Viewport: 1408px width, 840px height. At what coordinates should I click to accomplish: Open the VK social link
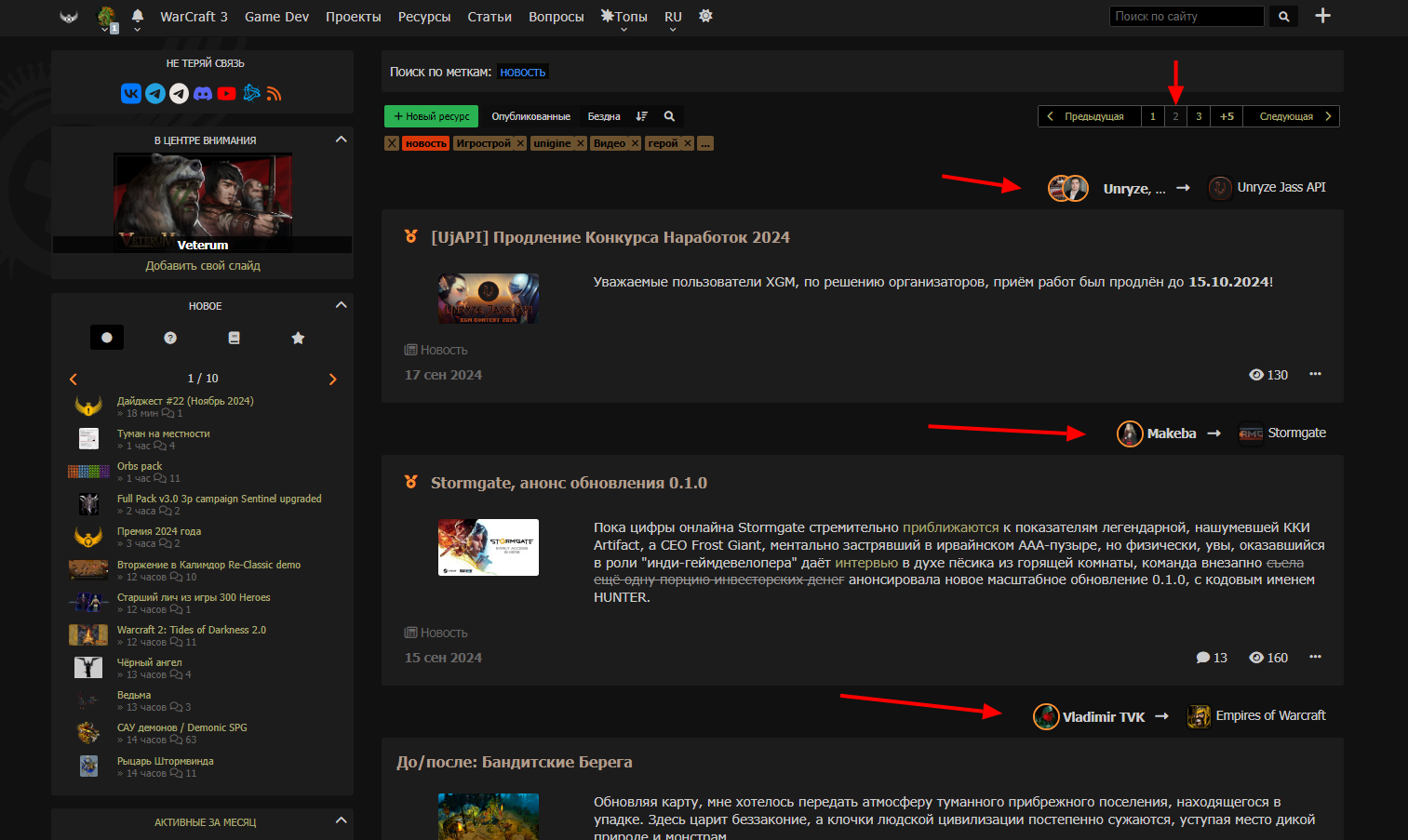131,93
